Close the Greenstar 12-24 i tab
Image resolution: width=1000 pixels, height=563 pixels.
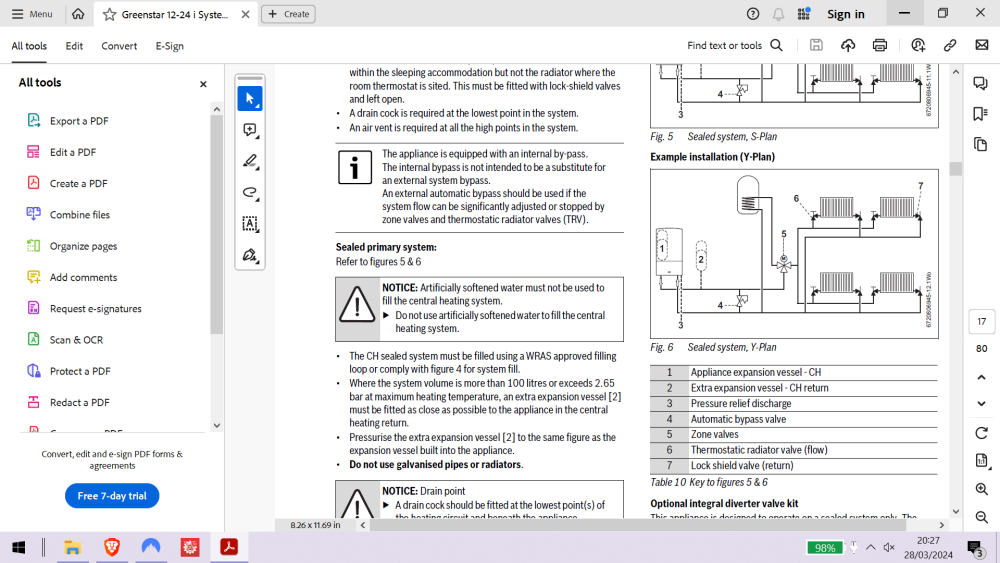click(x=246, y=14)
